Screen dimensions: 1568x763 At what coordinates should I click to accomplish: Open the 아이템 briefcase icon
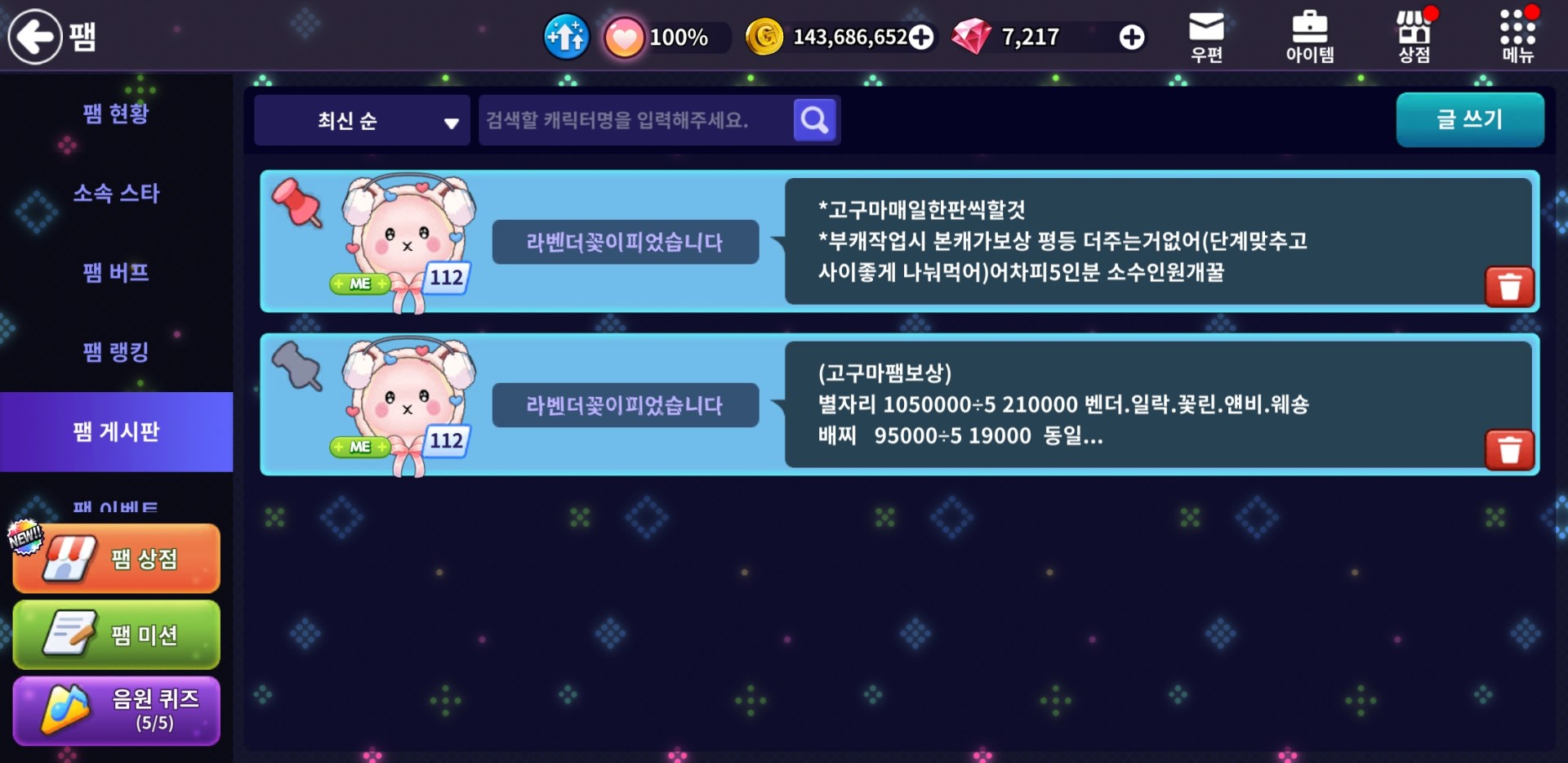point(1309,37)
